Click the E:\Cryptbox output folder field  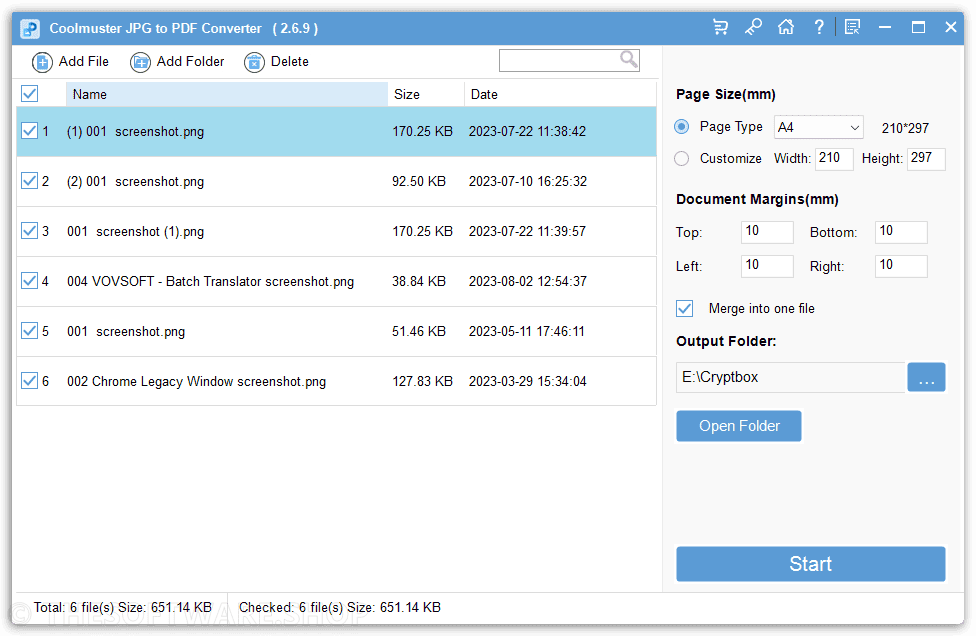coord(791,377)
